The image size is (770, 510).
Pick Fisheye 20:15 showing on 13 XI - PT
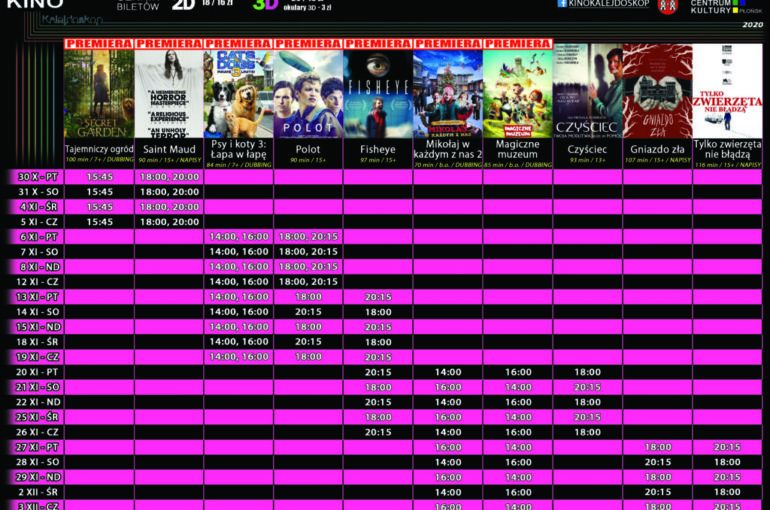(x=378, y=297)
